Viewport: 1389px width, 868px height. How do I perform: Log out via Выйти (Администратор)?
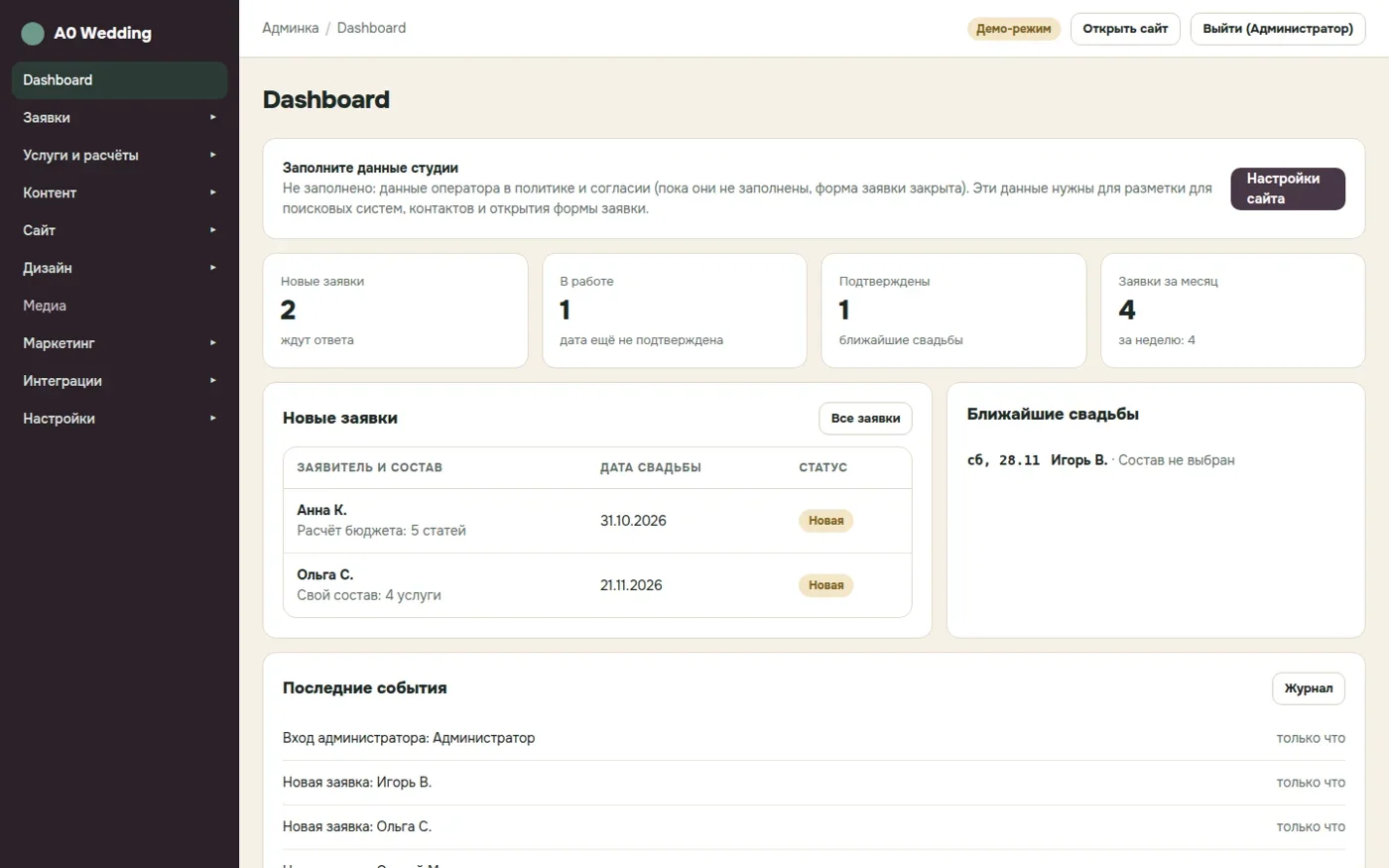[x=1278, y=29]
